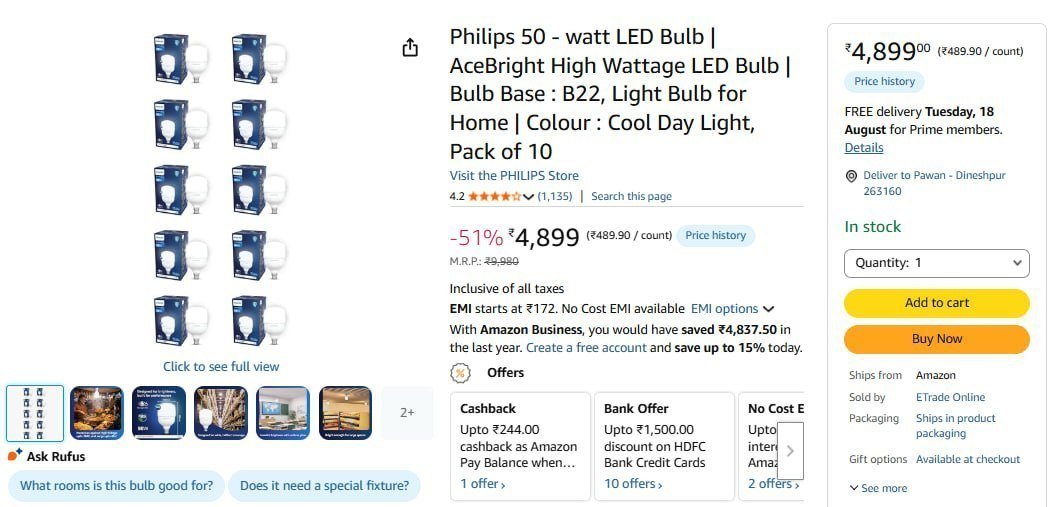This screenshot has width=1053, height=507.
Task: Click ETrade Online seller link
Action: pos(950,397)
